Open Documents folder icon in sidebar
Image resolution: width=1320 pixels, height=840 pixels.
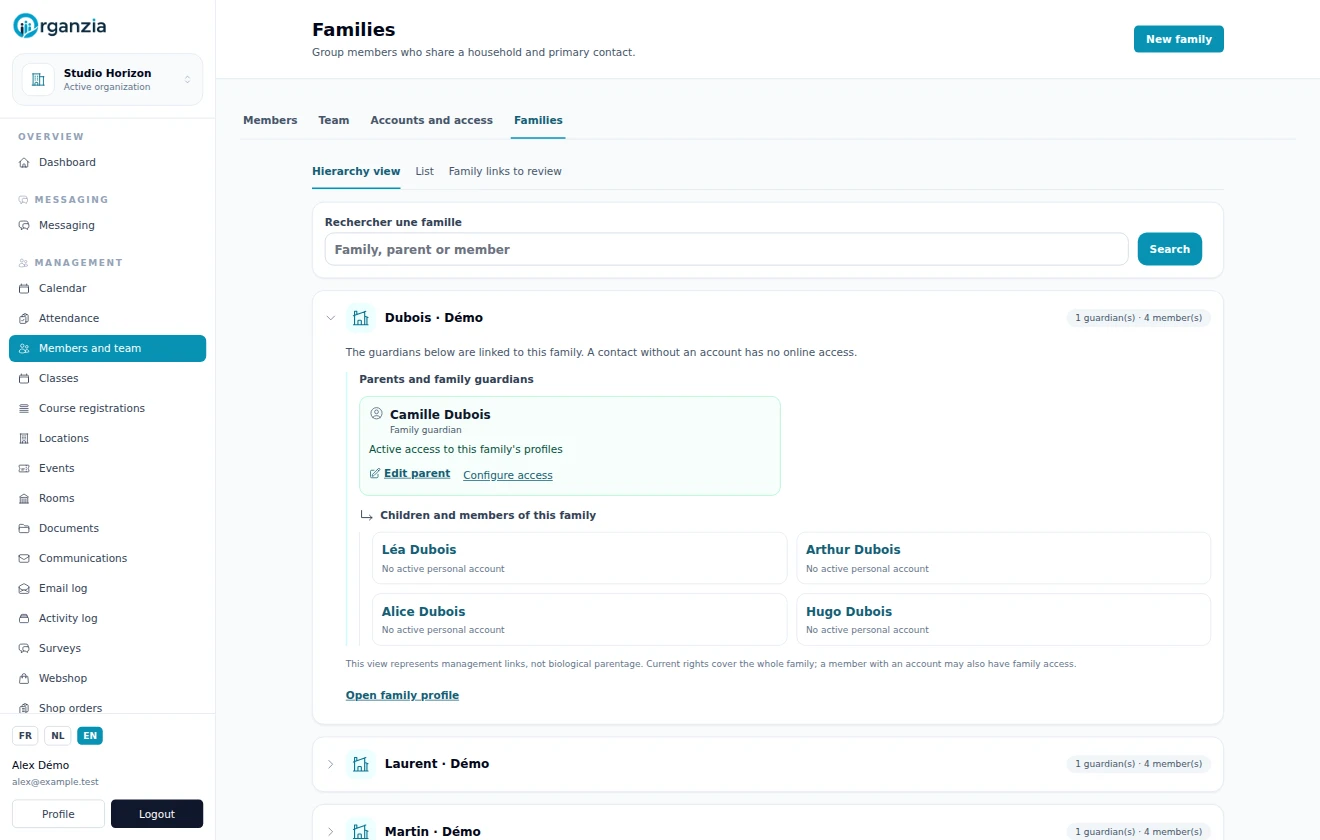pyautogui.click(x=25, y=528)
